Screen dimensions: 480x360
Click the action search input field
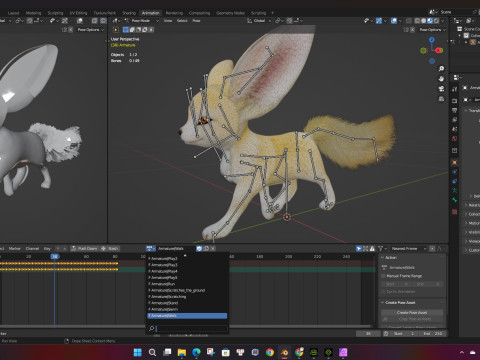pyautogui.click(x=187, y=329)
